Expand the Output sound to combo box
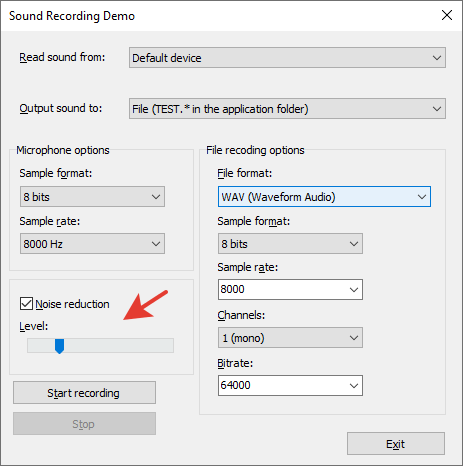This screenshot has width=463, height=466. 287,109
